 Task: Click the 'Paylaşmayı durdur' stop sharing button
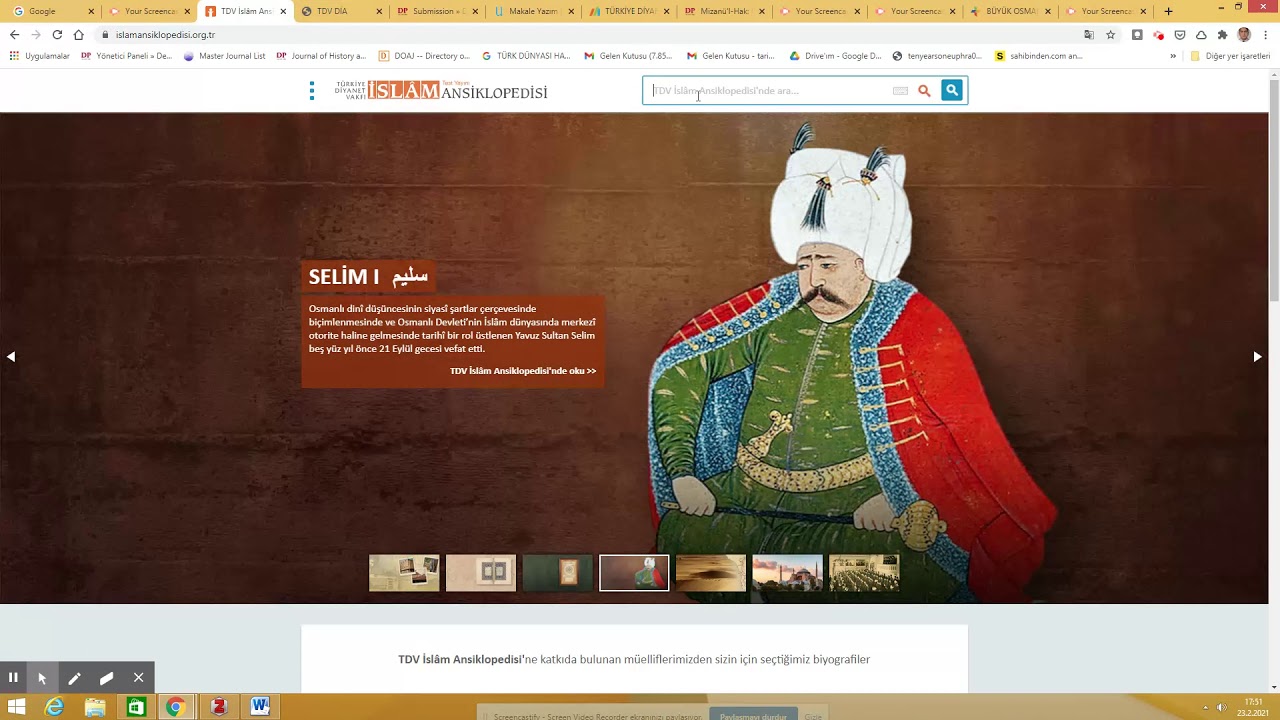753,716
